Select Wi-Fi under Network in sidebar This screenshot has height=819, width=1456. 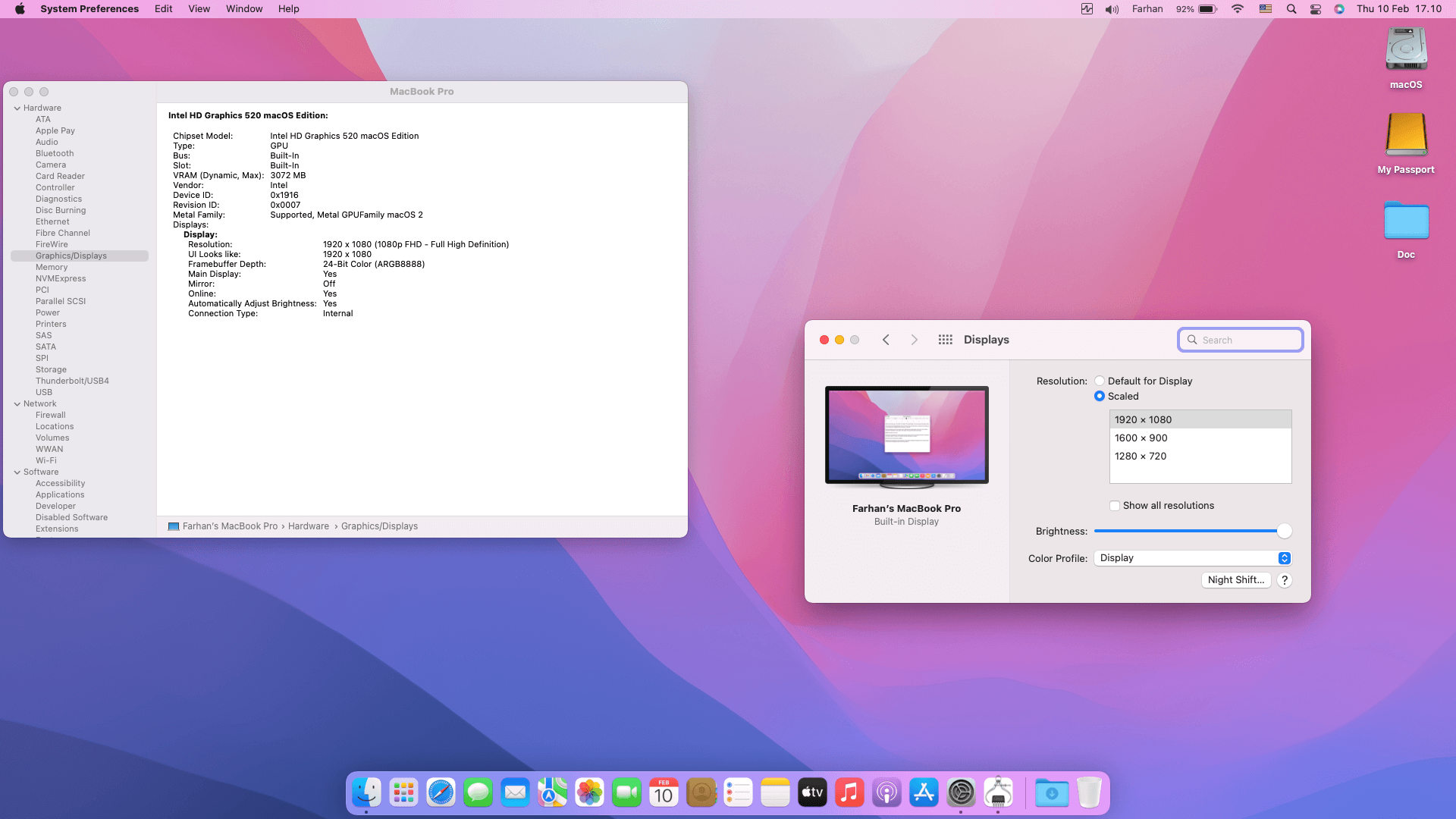coord(46,461)
